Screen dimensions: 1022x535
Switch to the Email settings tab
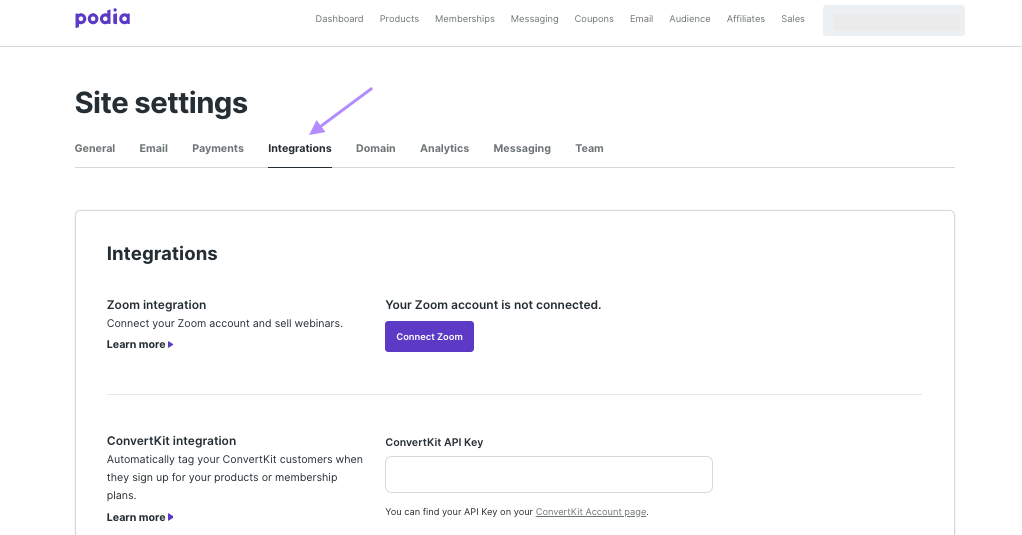coord(153,149)
